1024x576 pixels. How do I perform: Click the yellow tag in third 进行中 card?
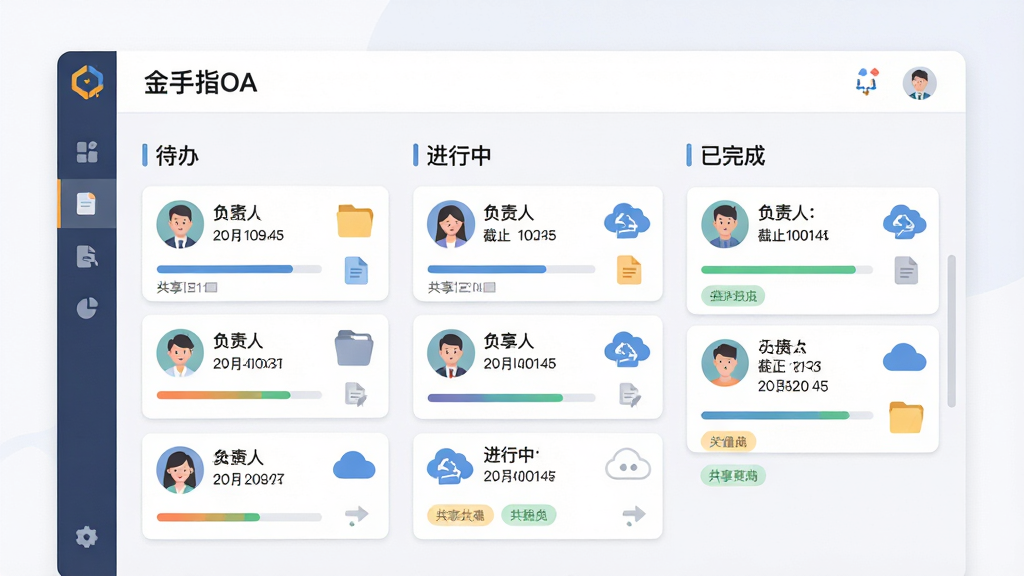460,515
